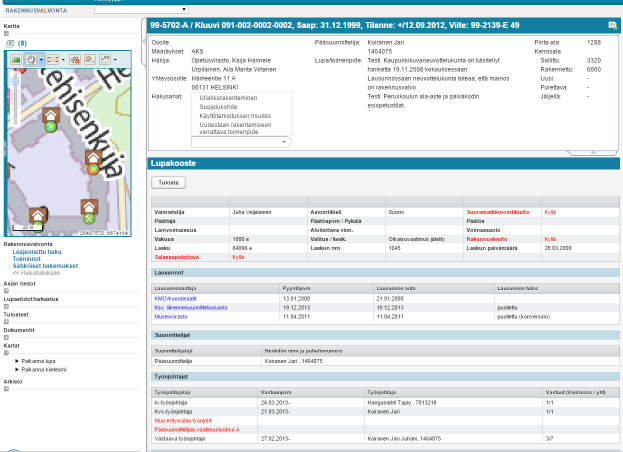
Task: Click Kvv-työnjohtaja row label
Action: pos(173,412)
